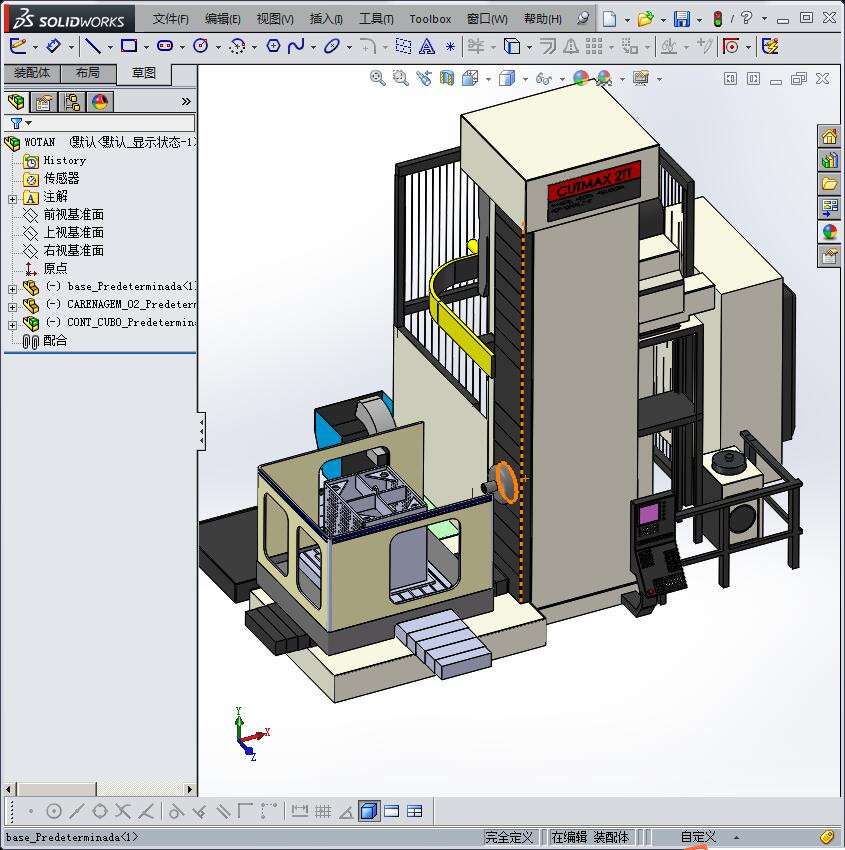Toggle the angle snap icon in bottom toolbar
The image size is (845, 850).
pos(346,812)
